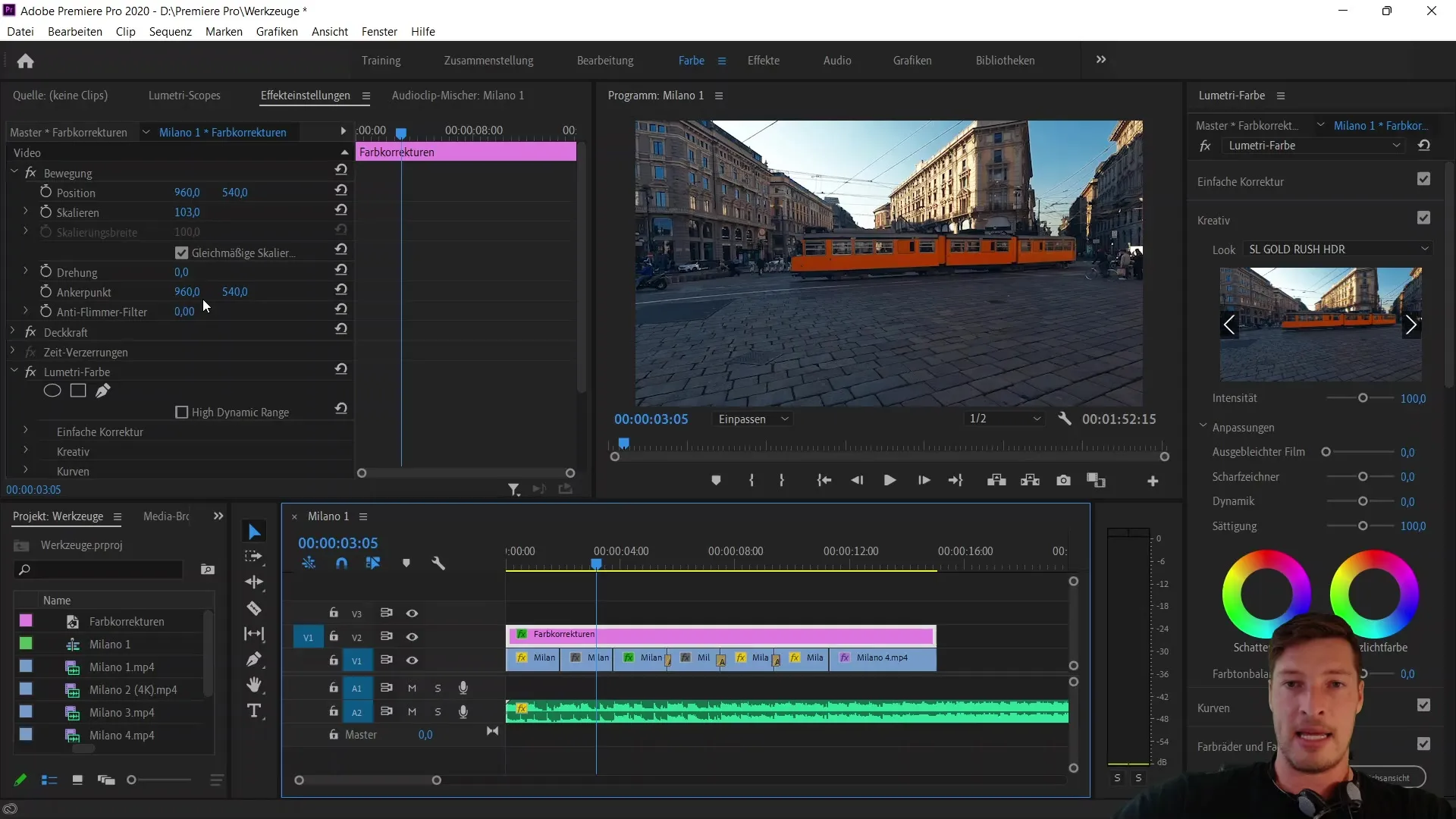Play the sequence in program monitor

[890, 481]
